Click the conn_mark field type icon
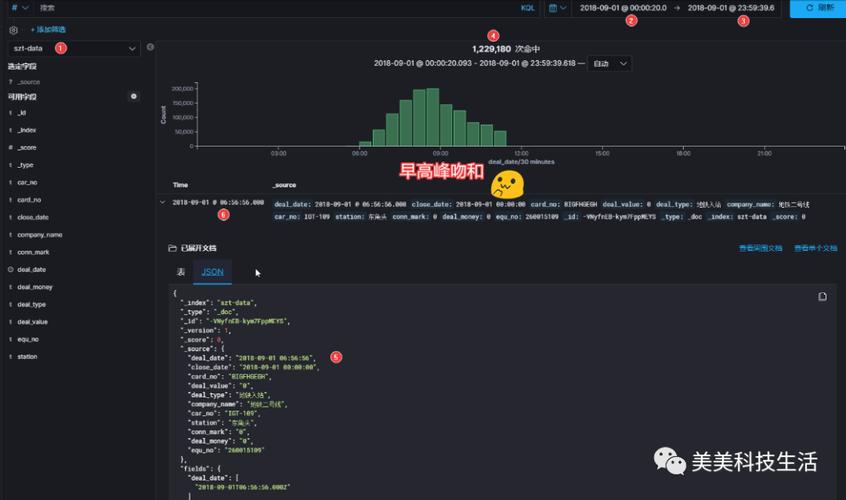The width and height of the screenshot is (846, 500). click(x=10, y=252)
